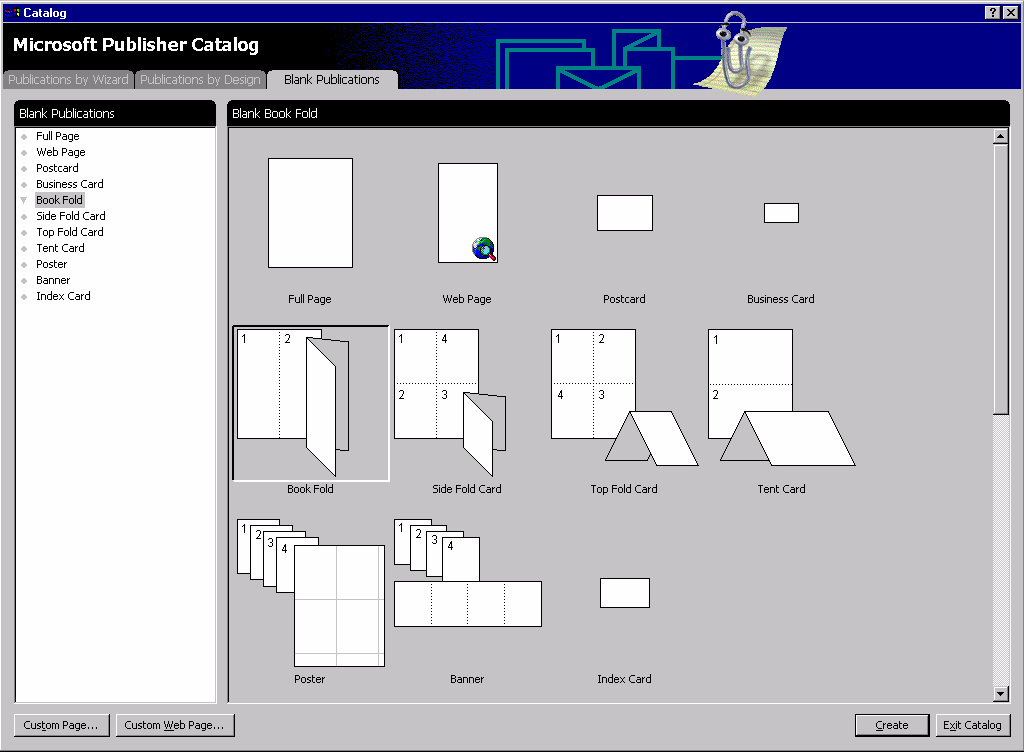This screenshot has height=752, width=1024.
Task: Switch to Publications by Wizard tab
Action: 68,80
